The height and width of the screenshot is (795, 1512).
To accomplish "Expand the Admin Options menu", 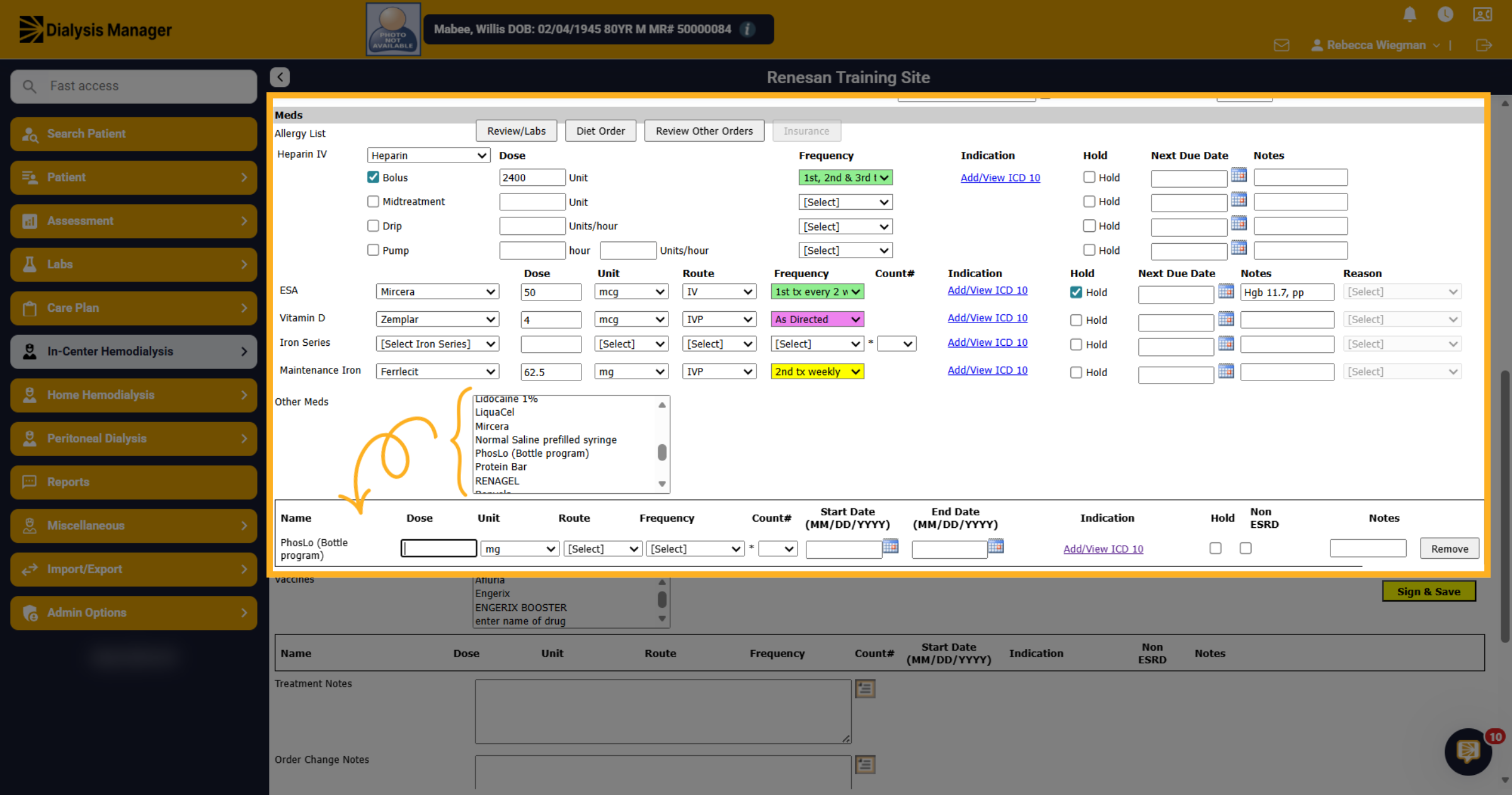I will pos(134,612).
